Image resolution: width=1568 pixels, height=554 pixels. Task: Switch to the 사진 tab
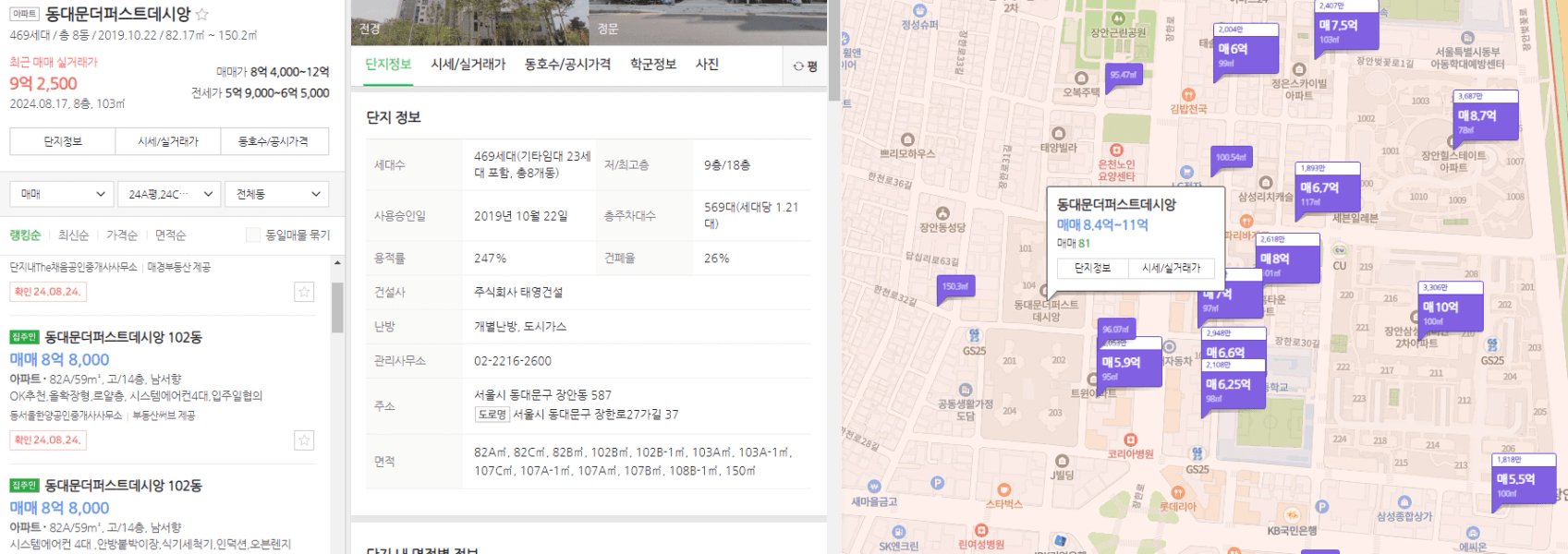click(707, 64)
